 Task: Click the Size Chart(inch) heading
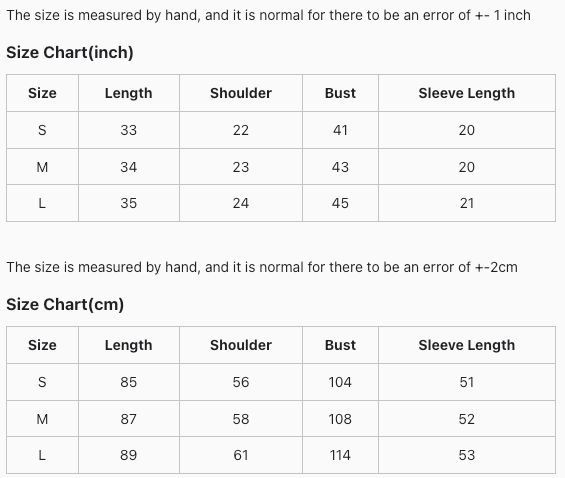tap(70, 53)
